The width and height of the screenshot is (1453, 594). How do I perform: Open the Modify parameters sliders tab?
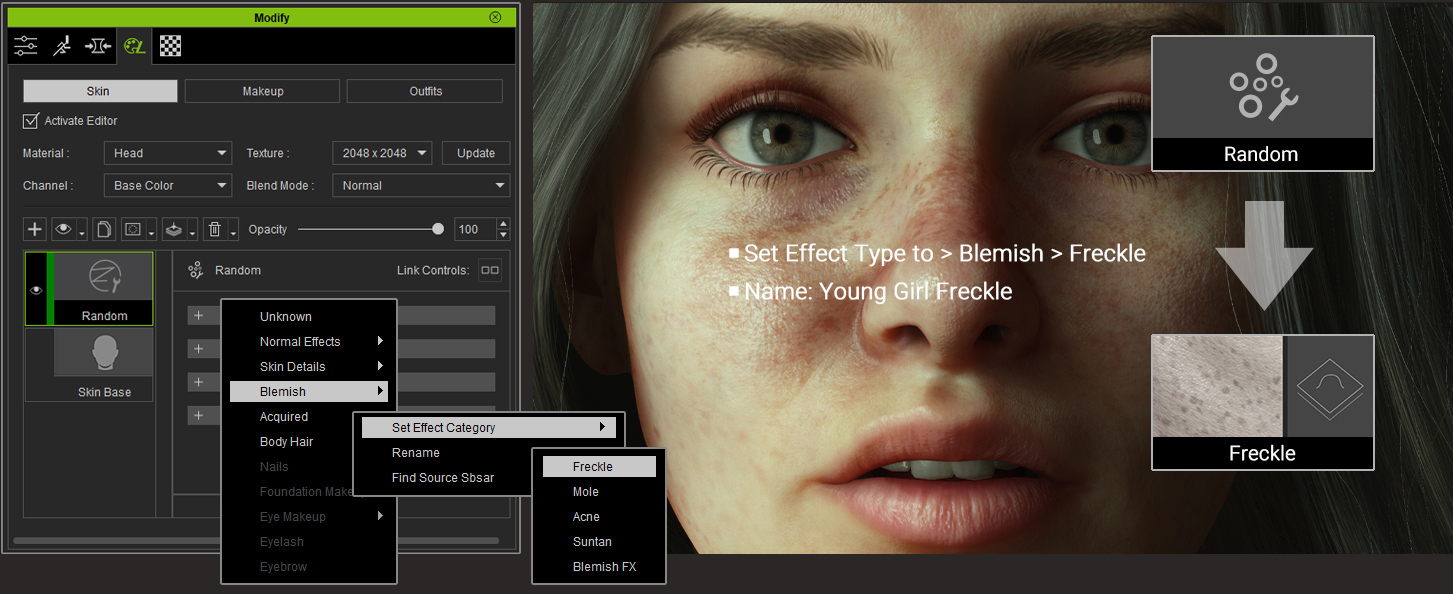[x=26, y=45]
